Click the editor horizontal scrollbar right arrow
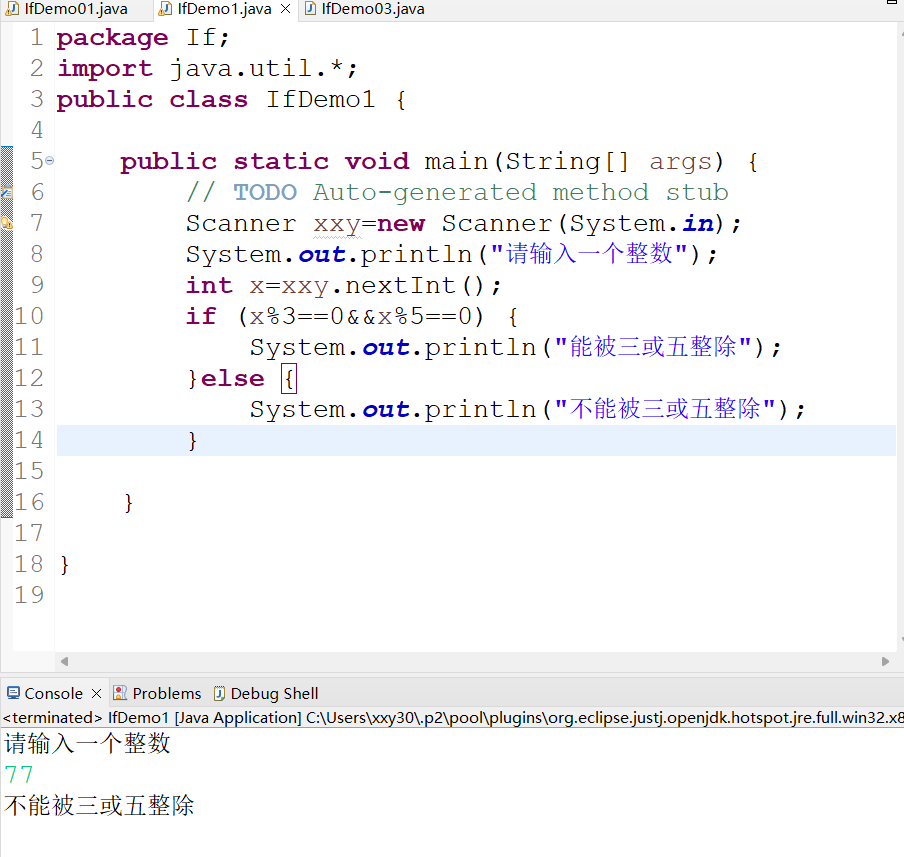The width and height of the screenshot is (904, 857). click(886, 661)
